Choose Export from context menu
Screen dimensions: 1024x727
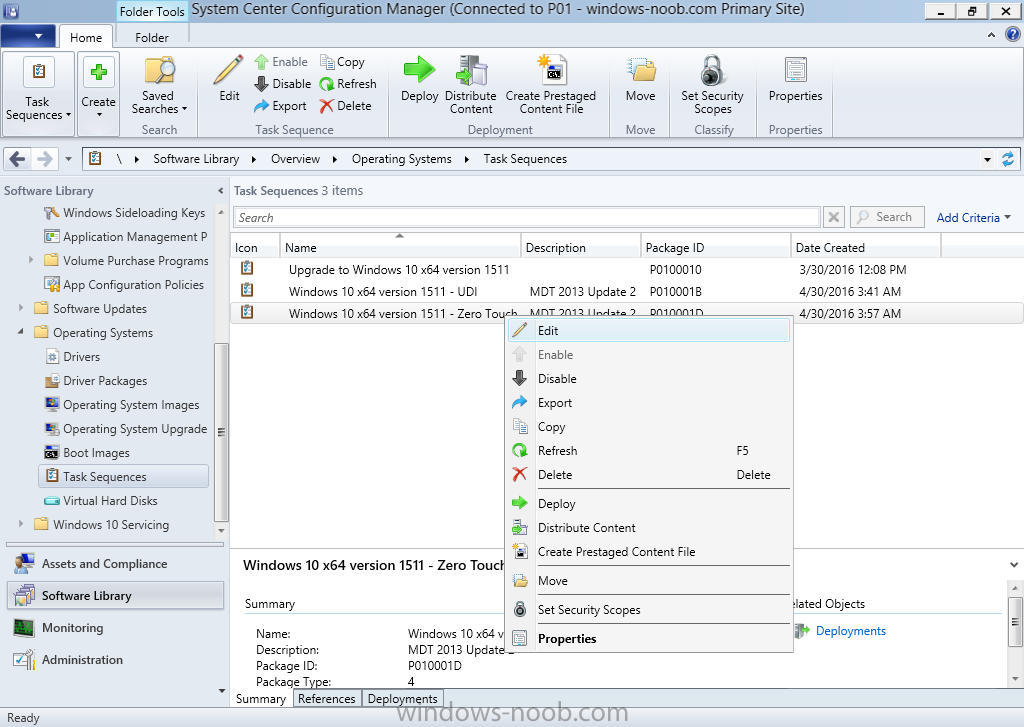pos(649,403)
